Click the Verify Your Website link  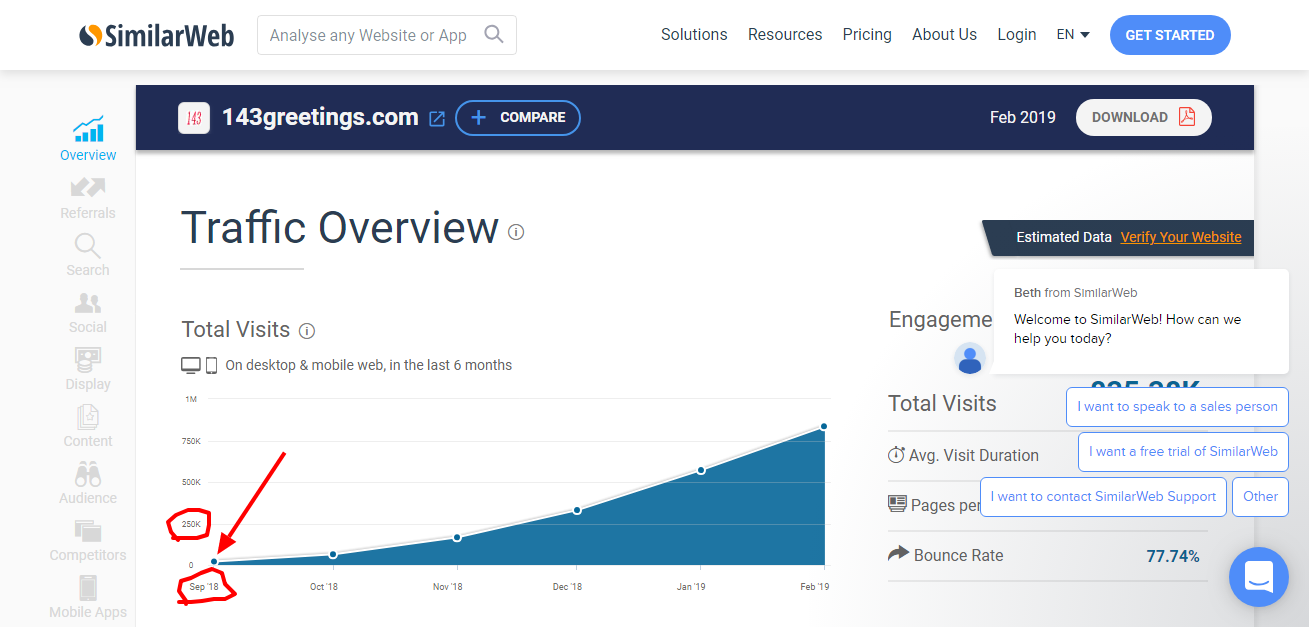(1181, 237)
